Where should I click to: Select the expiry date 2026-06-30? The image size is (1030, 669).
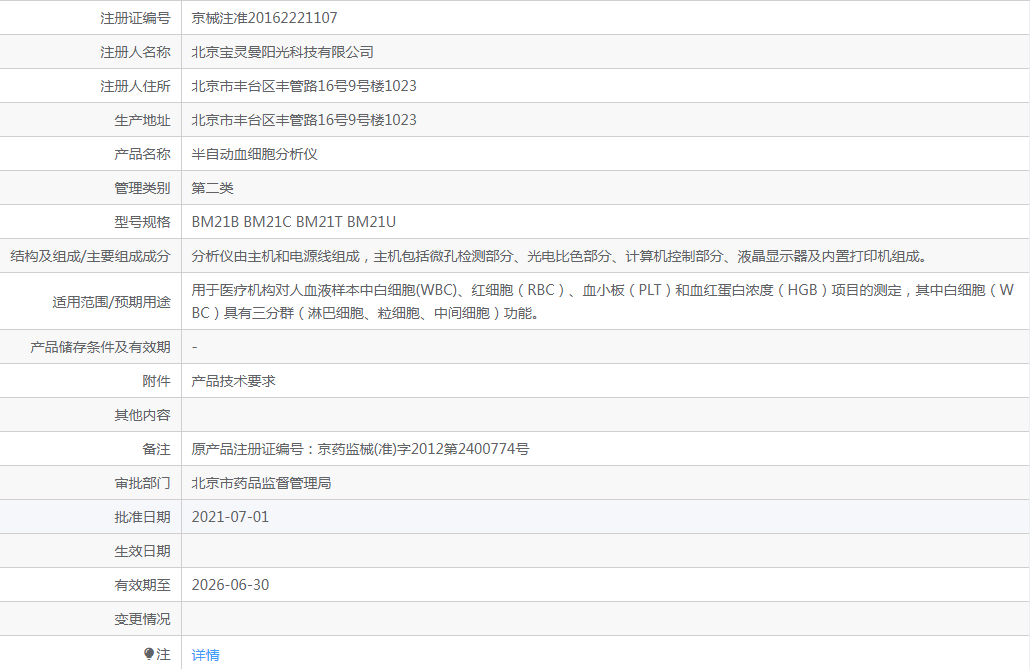coord(230,585)
